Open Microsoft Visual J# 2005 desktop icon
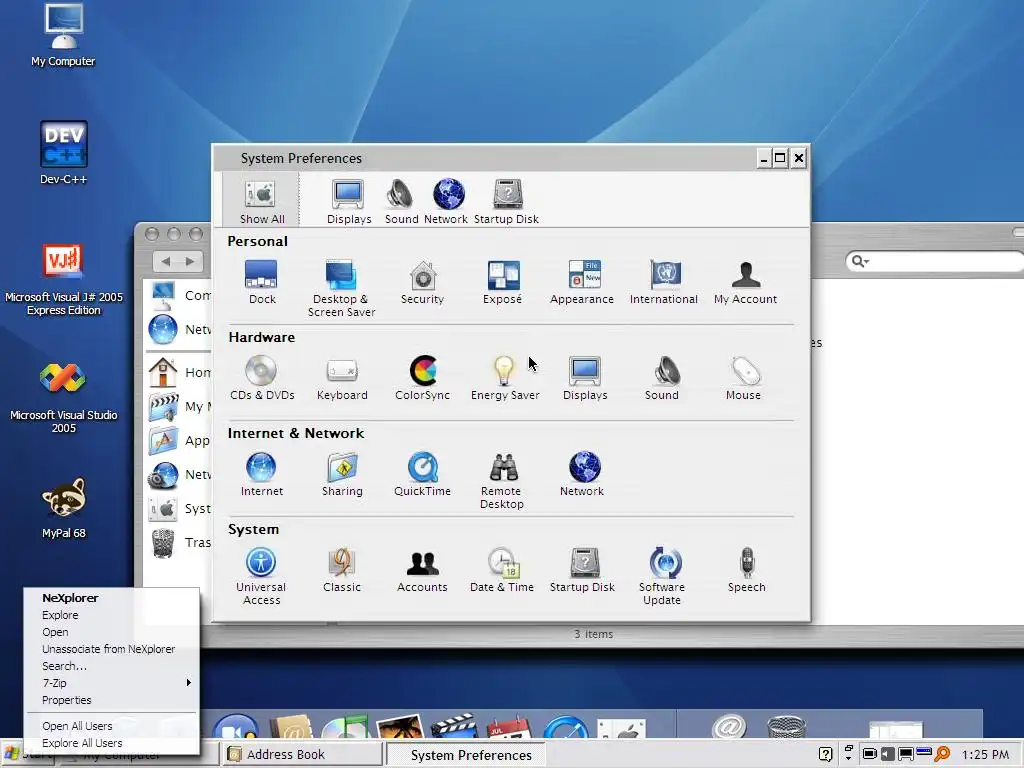Image resolution: width=1024 pixels, height=768 pixels. (63, 280)
